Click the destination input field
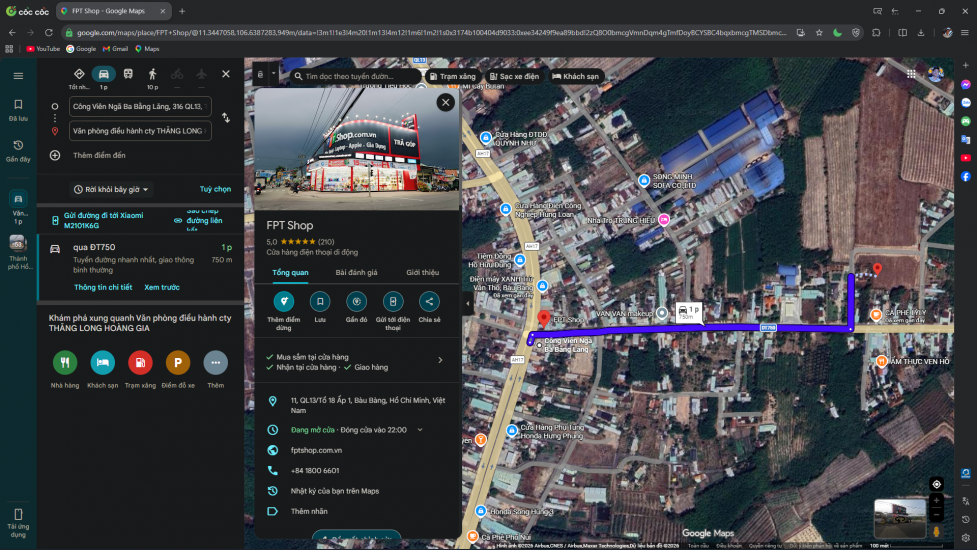Viewport: 977px width, 550px height. click(x=138, y=131)
